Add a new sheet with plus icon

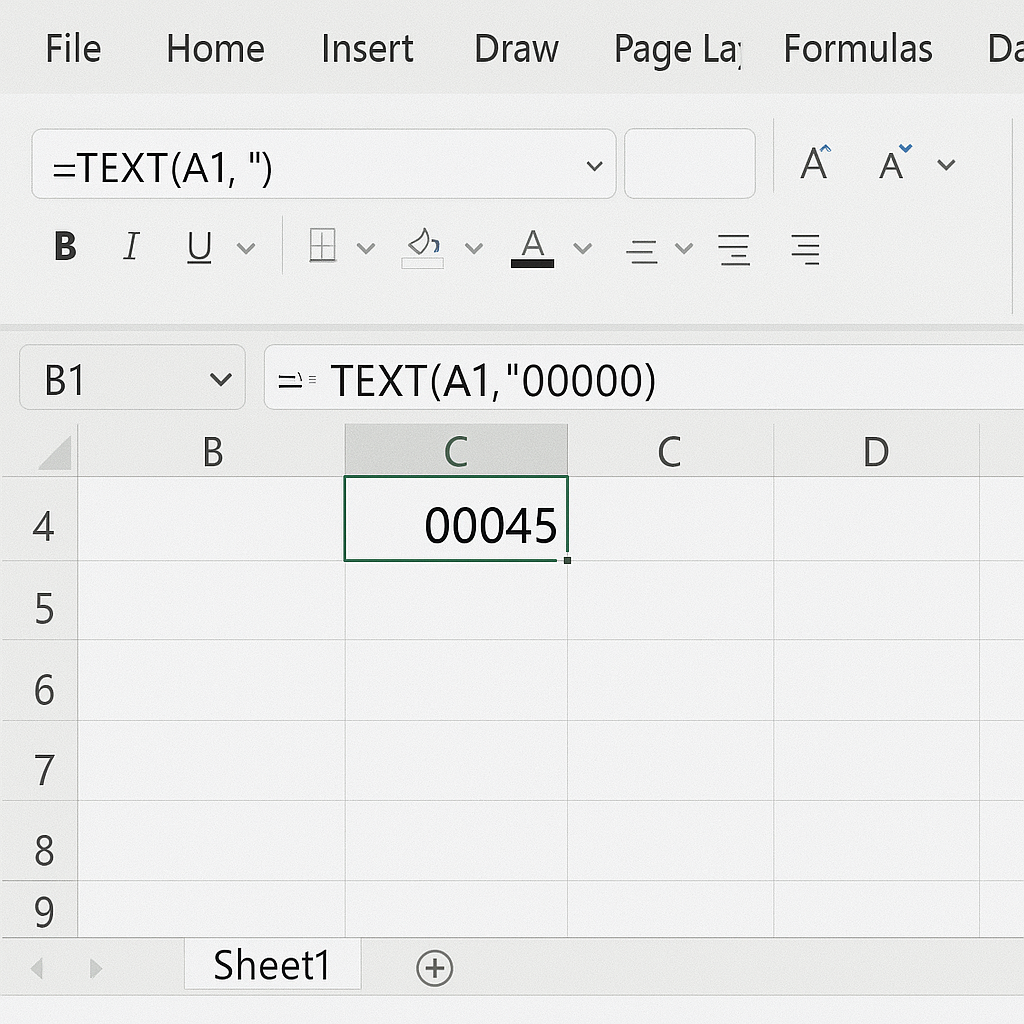tap(434, 967)
